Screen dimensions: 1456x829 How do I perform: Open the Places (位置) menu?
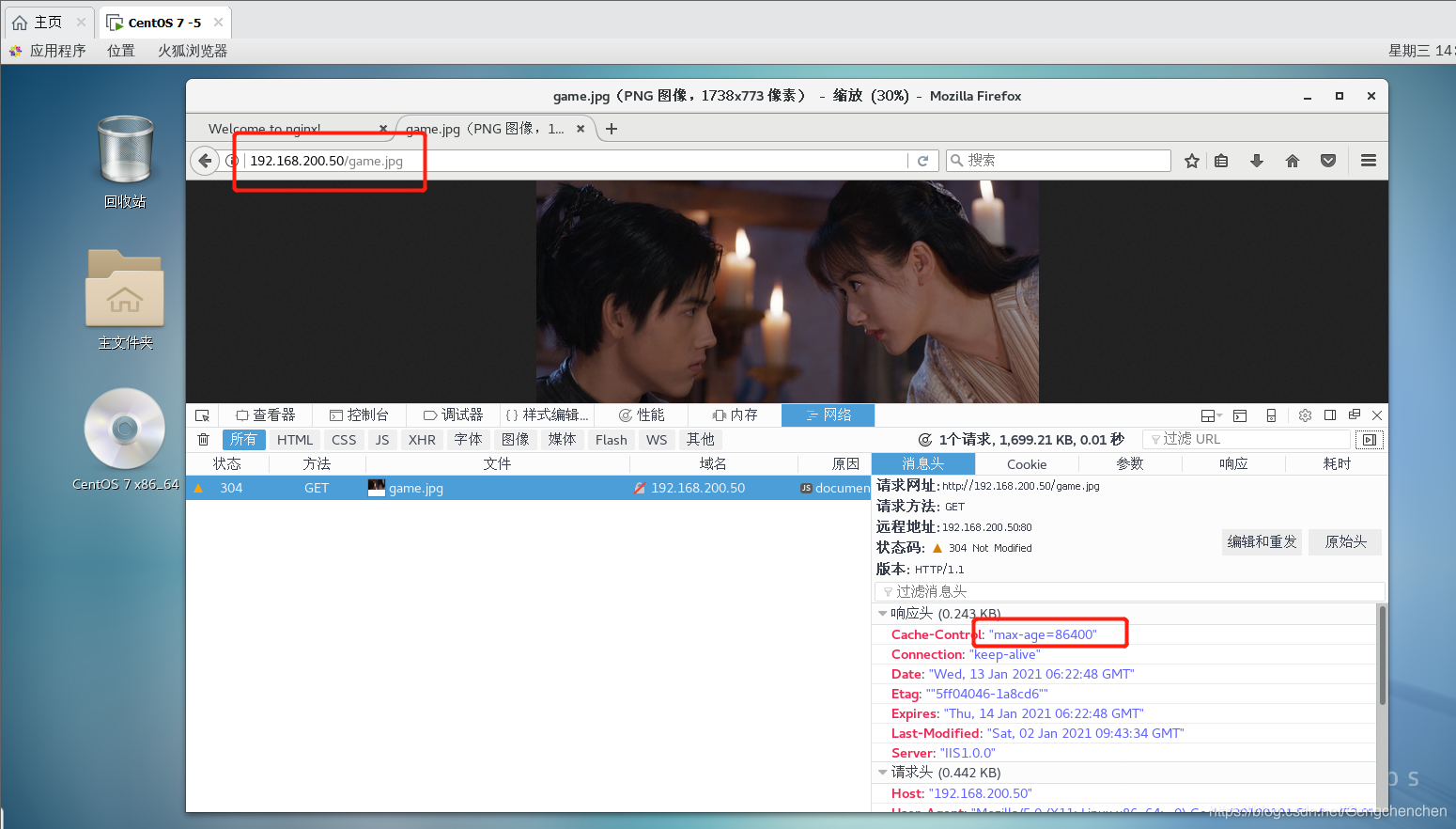[120, 51]
